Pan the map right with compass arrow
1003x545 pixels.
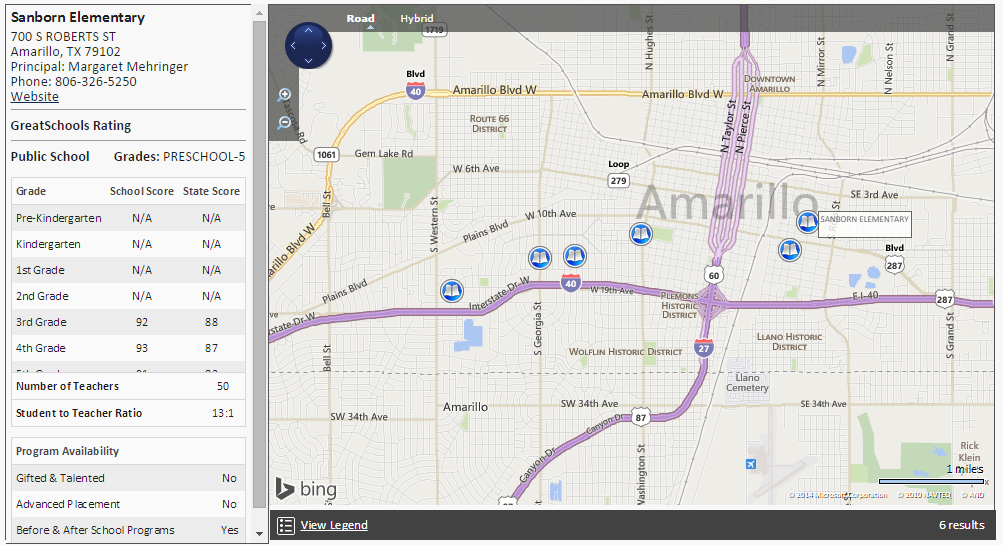point(324,45)
